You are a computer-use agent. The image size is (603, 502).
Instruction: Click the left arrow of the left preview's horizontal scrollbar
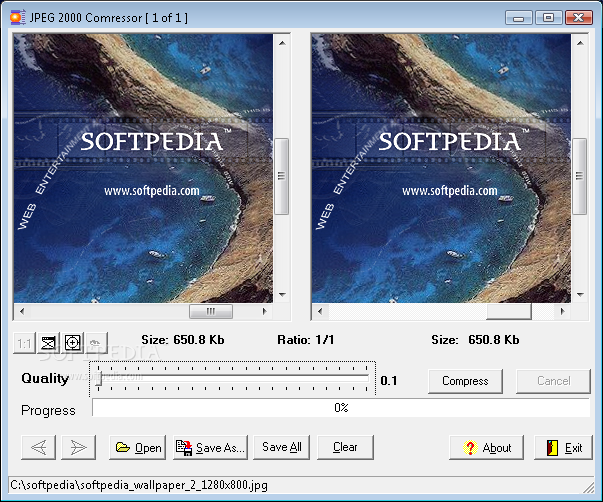pyautogui.click(x=22, y=311)
